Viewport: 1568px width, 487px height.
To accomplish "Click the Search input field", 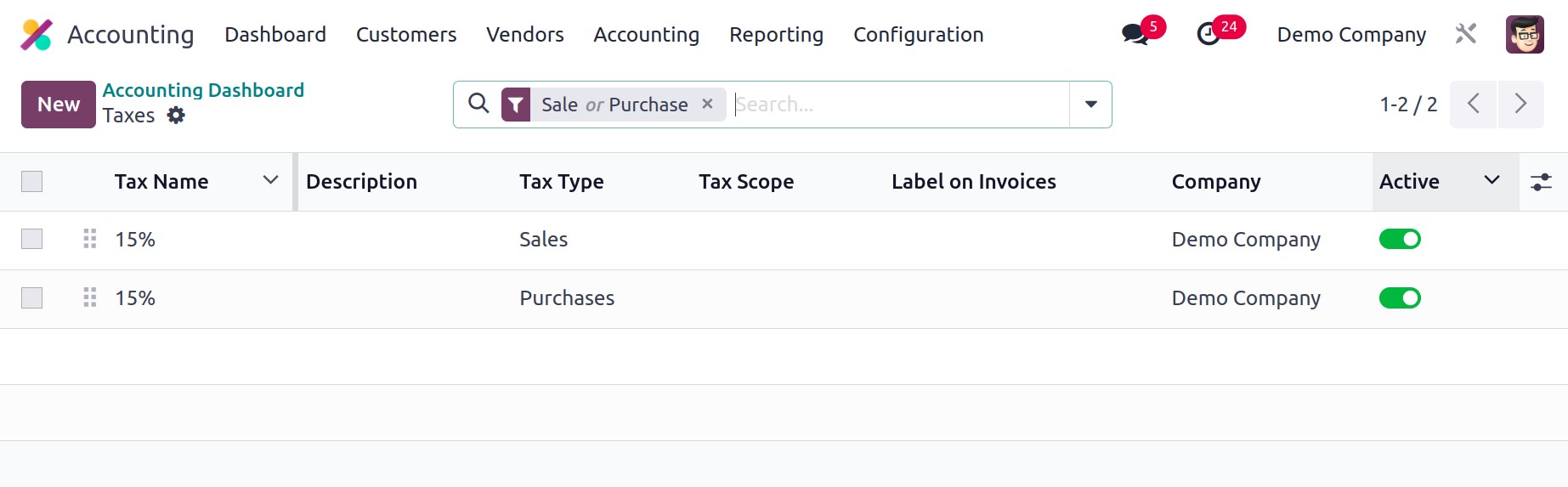I will pos(899,105).
